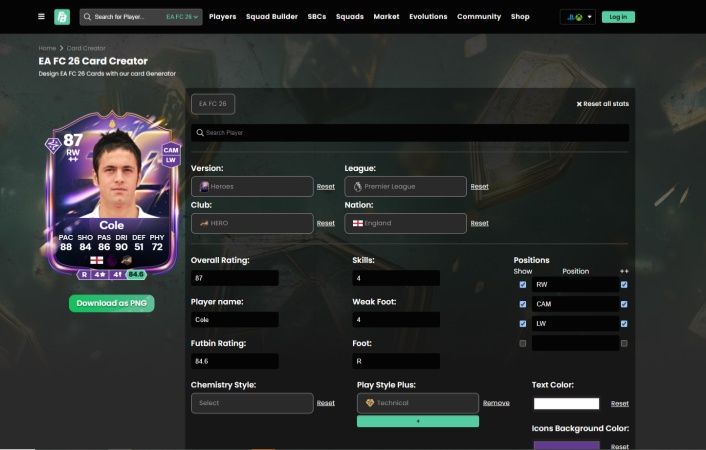The height and width of the screenshot is (450, 706).
Task: Click the header search magnifier icon
Action: pos(87,17)
